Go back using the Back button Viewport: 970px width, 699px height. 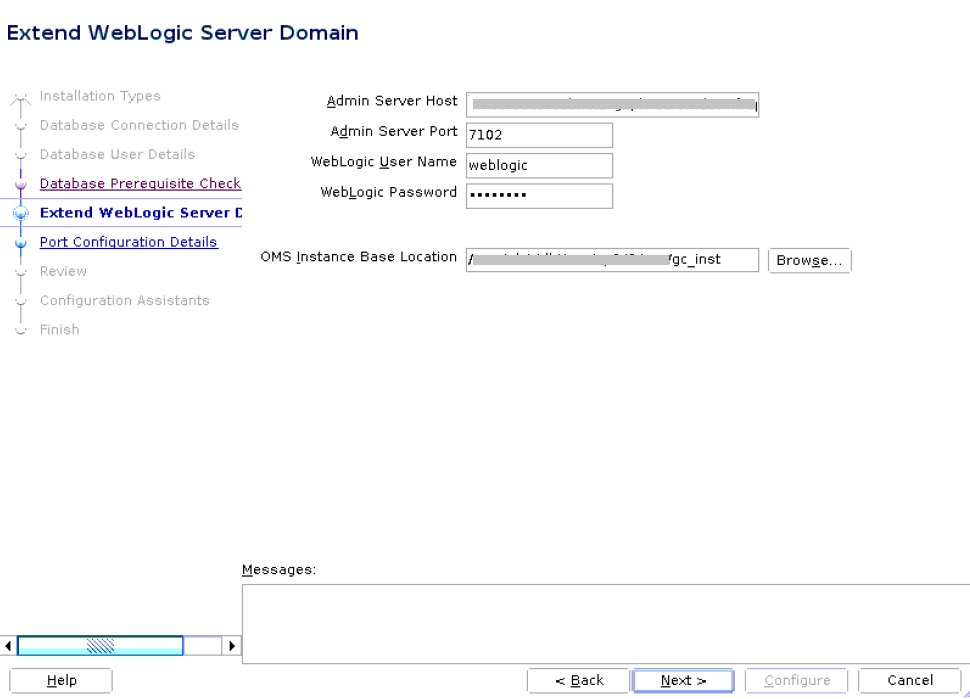pos(578,680)
